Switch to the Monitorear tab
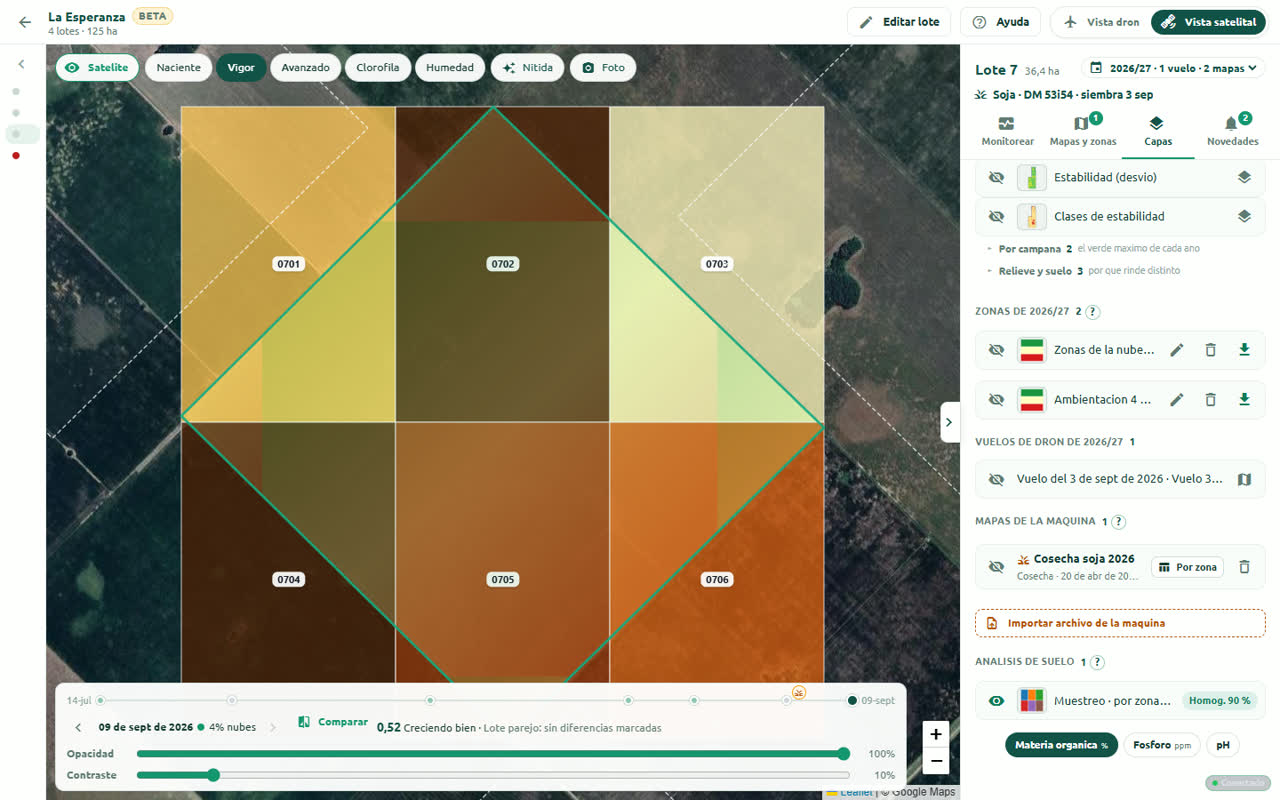Image resolution: width=1280 pixels, height=800 pixels. (x=1007, y=131)
